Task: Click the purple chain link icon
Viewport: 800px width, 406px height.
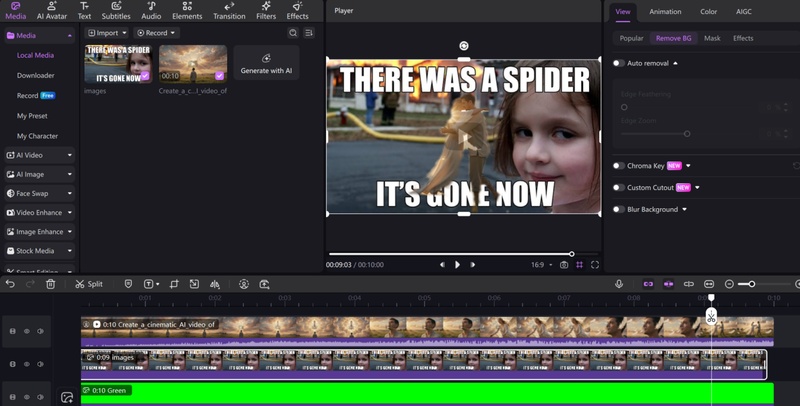Action: [x=648, y=284]
